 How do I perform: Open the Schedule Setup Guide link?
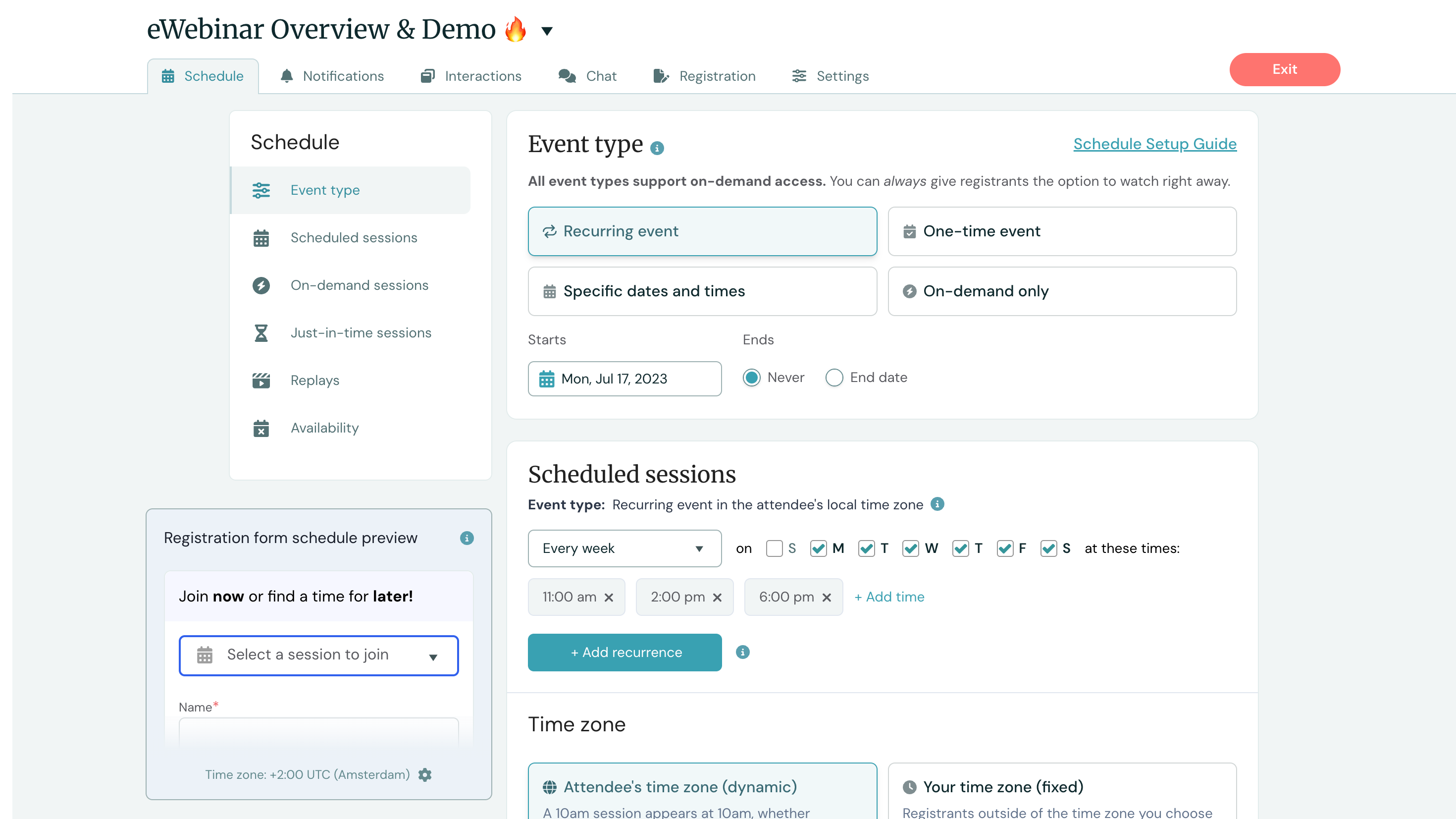coord(1155,144)
